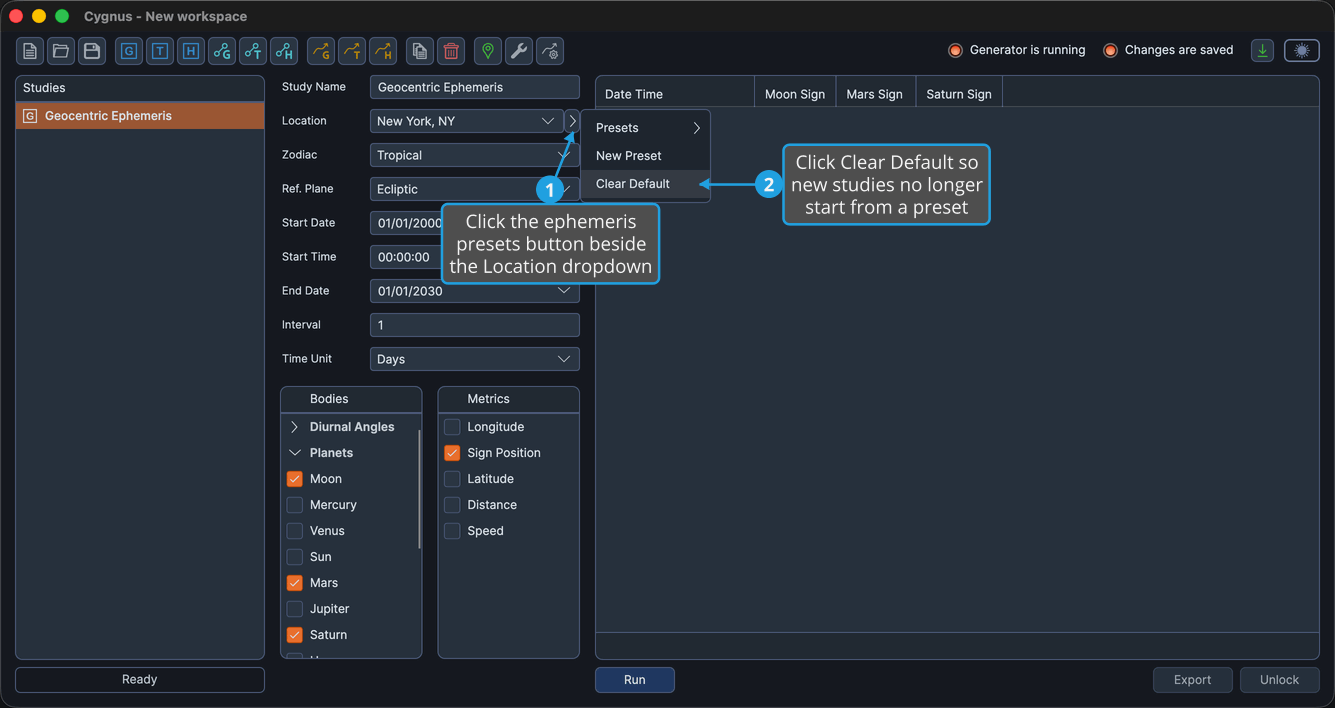1335x708 pixels.
Task: Create a new workspace document
Action: 30,51
